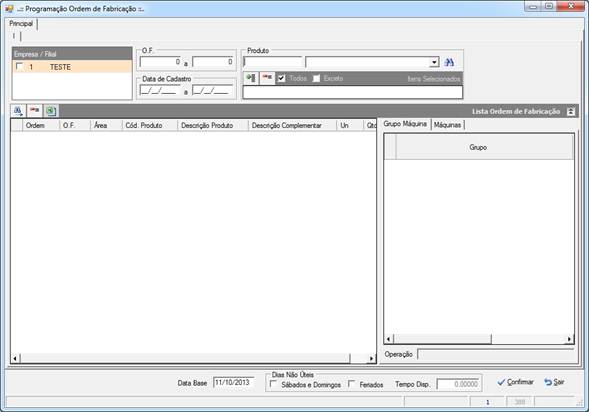Click the Un column header

pos(350,125)
